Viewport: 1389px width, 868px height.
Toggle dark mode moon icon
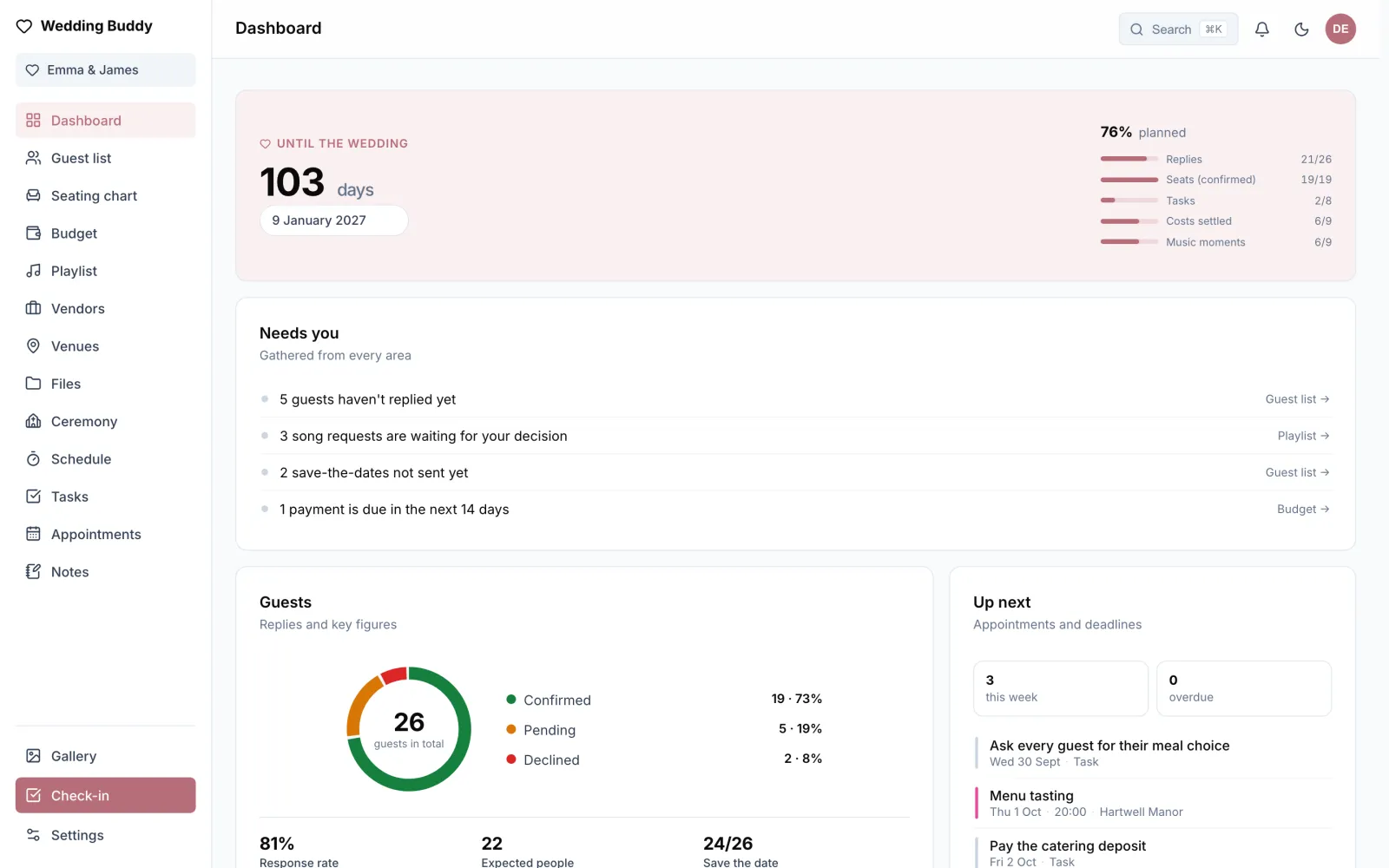(1301, 30)
